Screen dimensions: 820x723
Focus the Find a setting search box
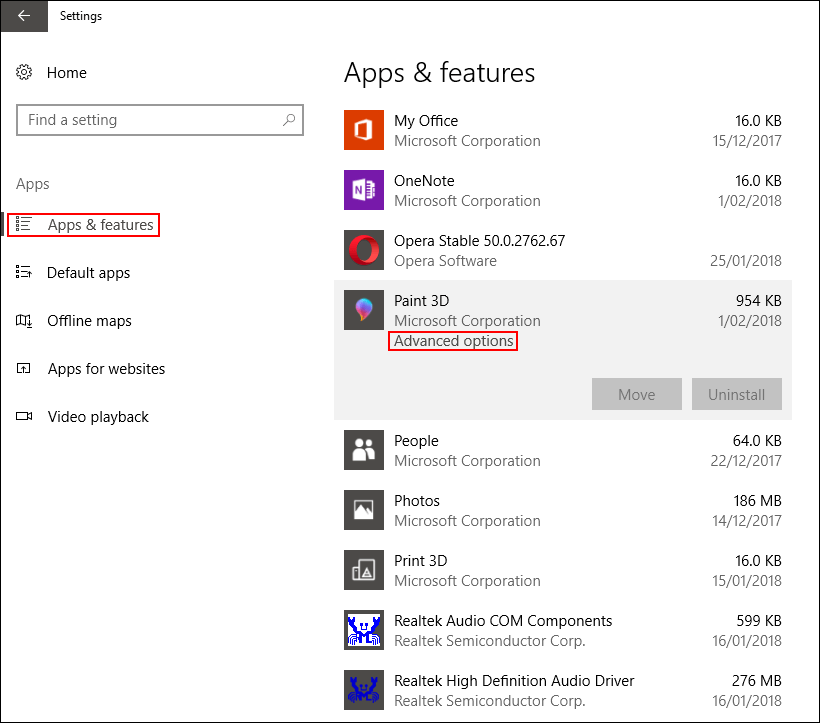pyautogui.click(x=160, y=120)
